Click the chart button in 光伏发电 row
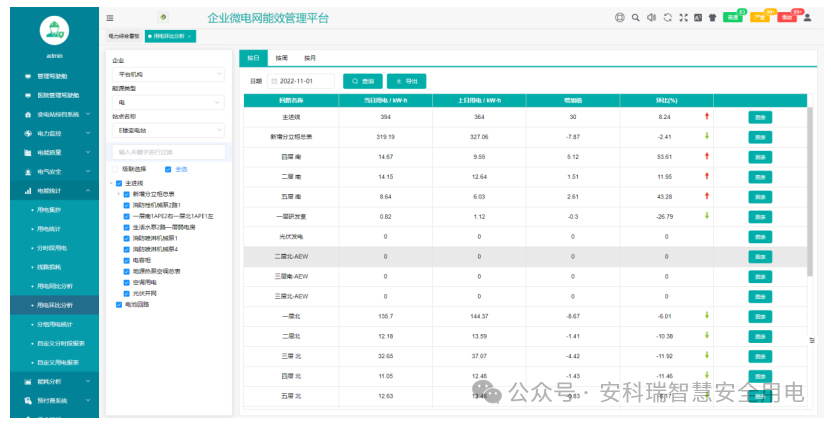Image resolution: width=831 pixels, height=425 pixels. point(760,237)
